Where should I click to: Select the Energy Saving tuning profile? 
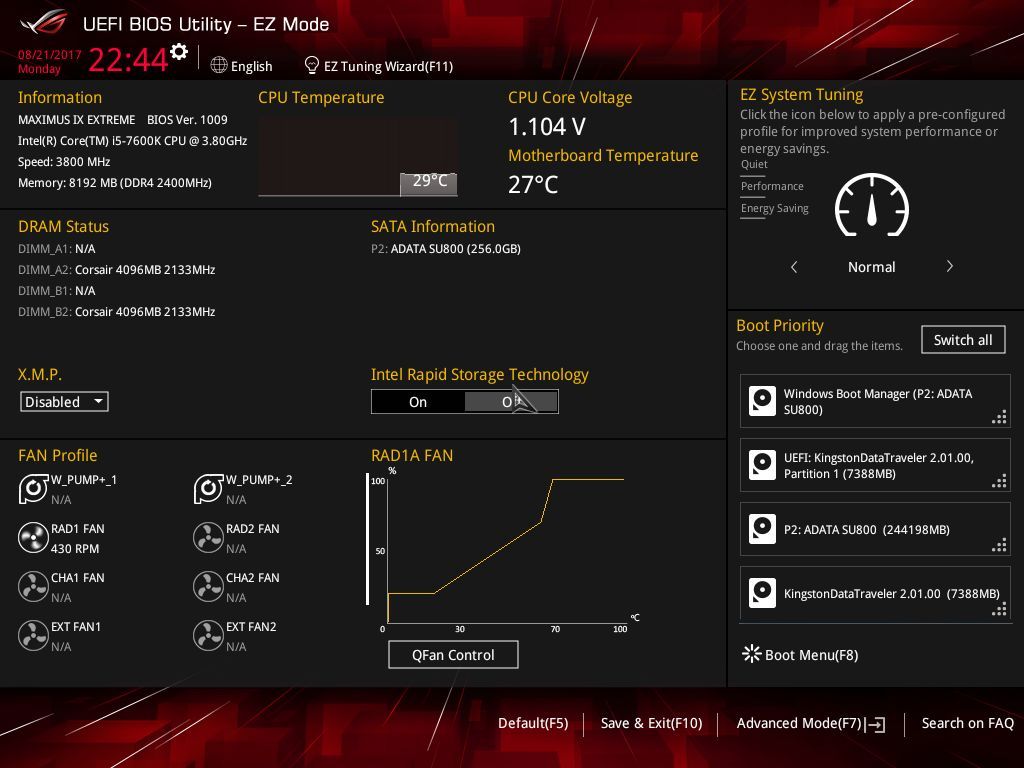(x=775, y=208)
